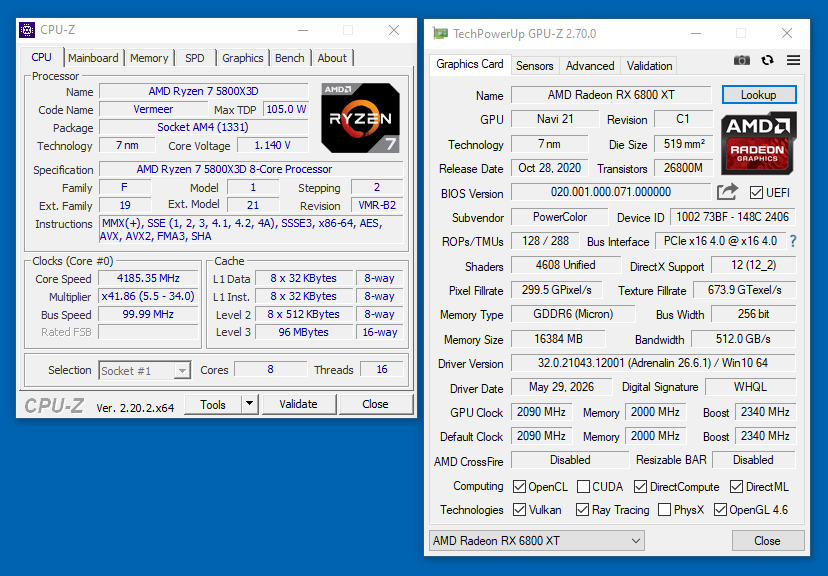The image size is (828, 576).
Task: Open the GPU-Z hamburger menu
Action: tap(793, 60)
